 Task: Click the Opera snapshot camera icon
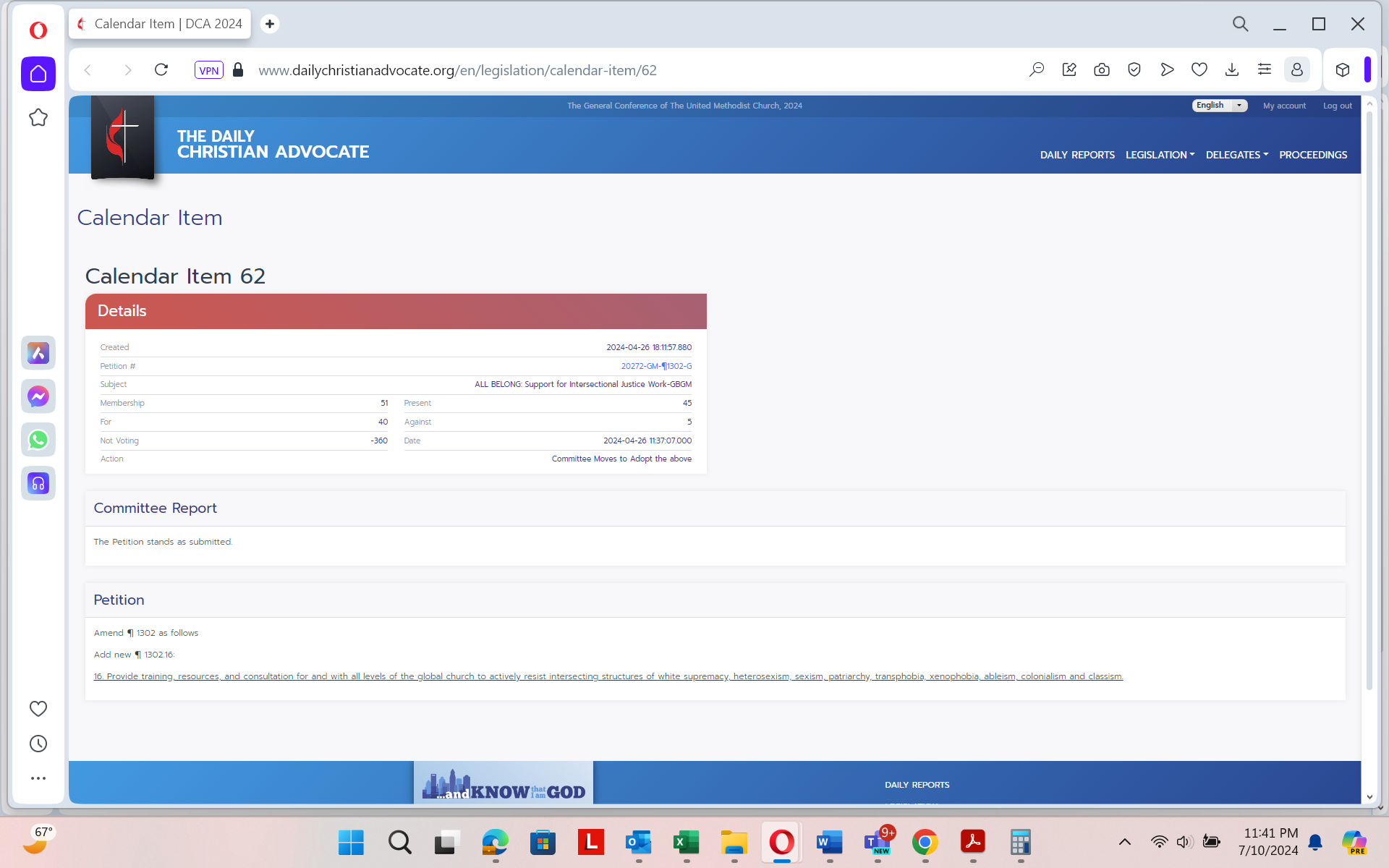pyautogui.click(x=1101, y=70)
